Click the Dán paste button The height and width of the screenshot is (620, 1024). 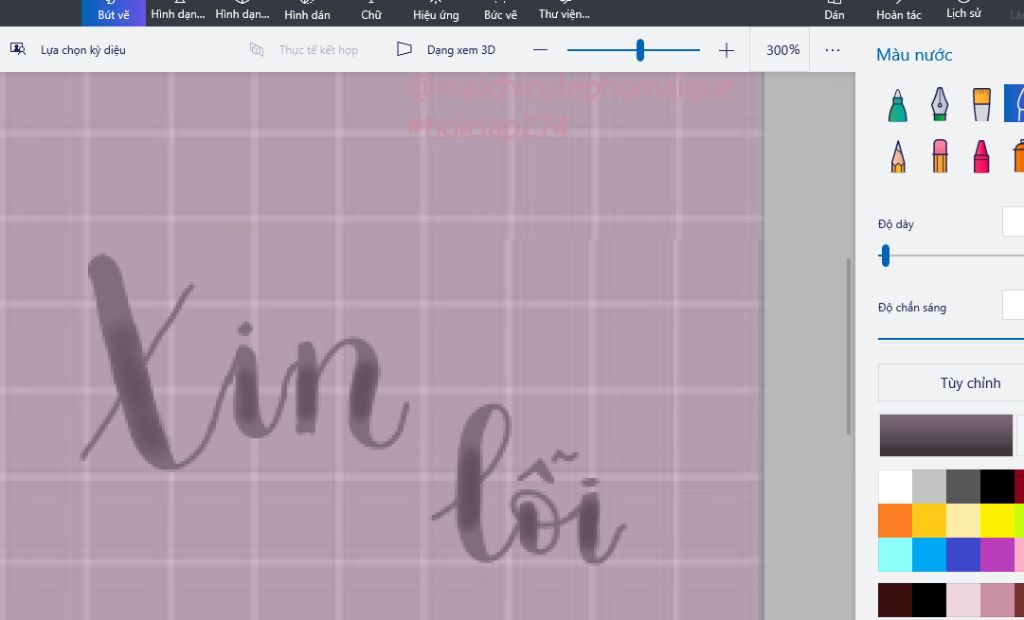point(834,12)
